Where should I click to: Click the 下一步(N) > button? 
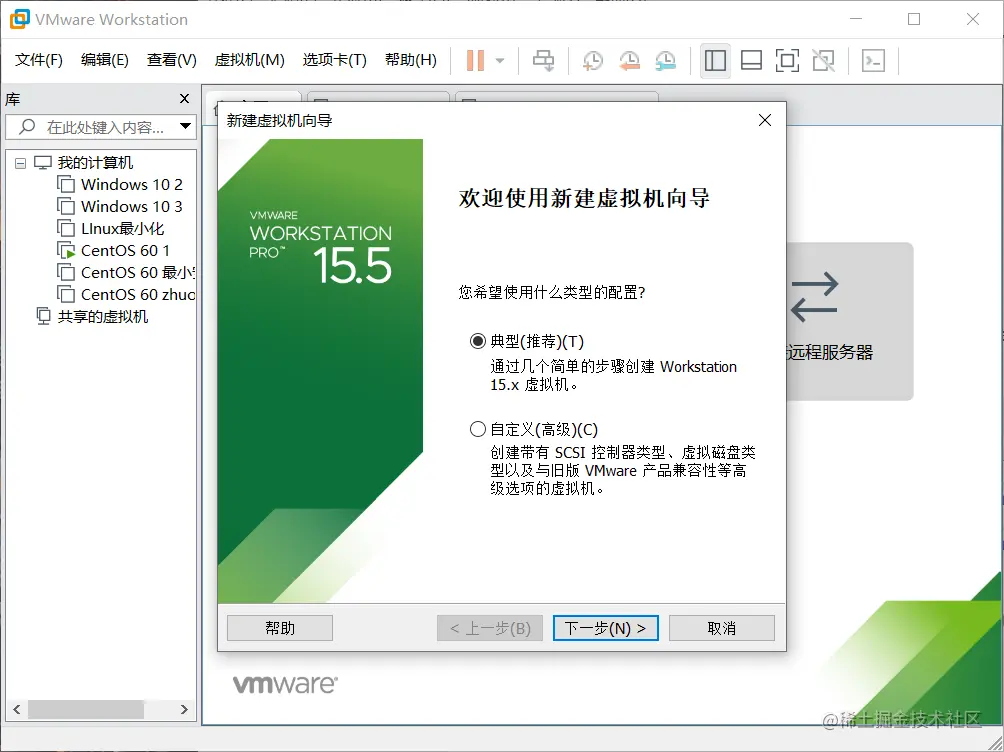click(x=605, y=628)
